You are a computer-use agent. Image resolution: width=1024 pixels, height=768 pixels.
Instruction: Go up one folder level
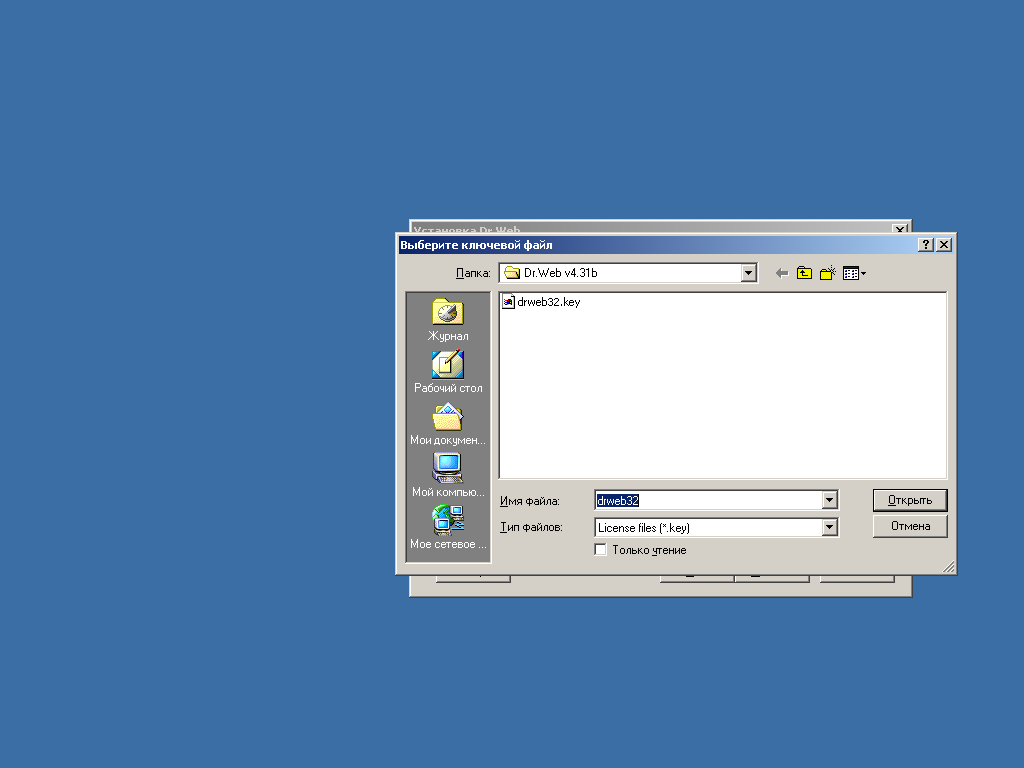pyautogui.click(x=805, y=274)
